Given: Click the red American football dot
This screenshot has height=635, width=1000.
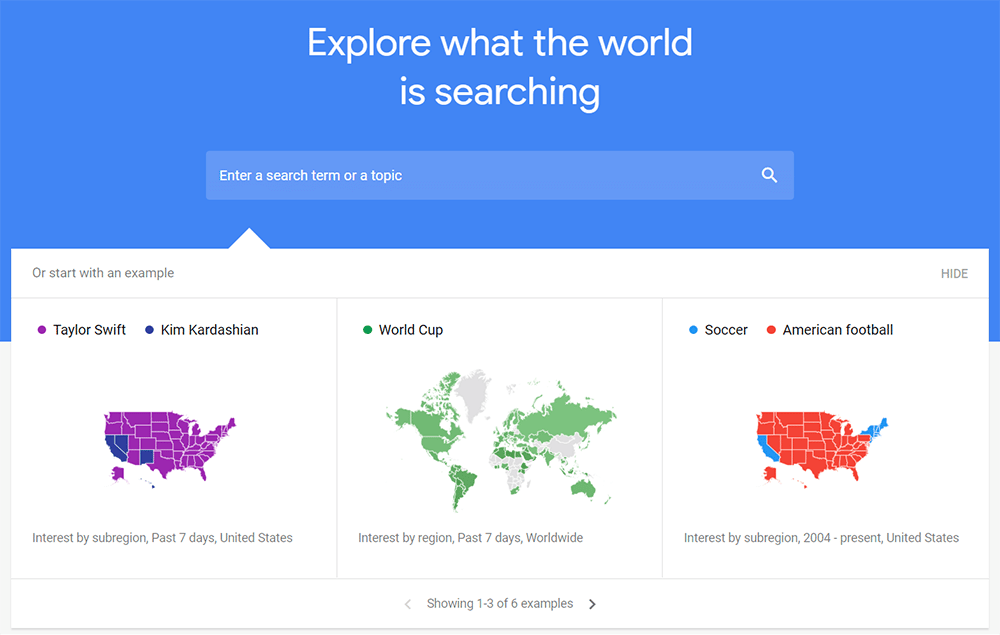Looking at the screenshot, I should click(771, 330).
